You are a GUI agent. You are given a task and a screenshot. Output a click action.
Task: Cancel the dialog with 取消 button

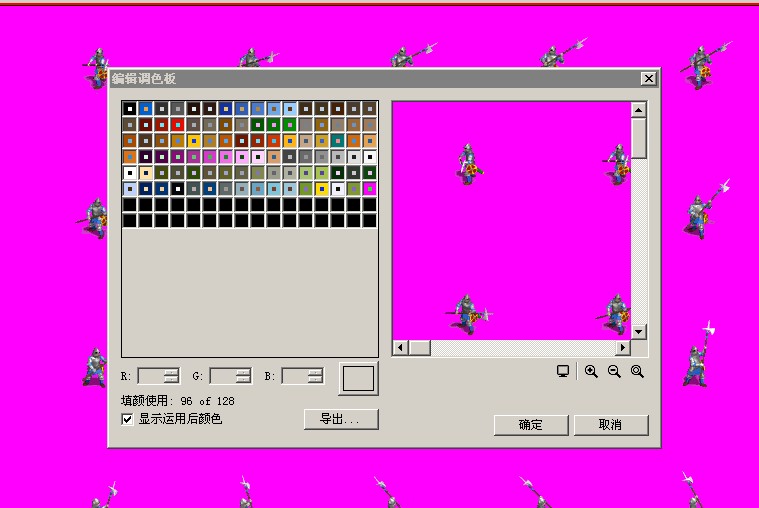click(611, 425)
